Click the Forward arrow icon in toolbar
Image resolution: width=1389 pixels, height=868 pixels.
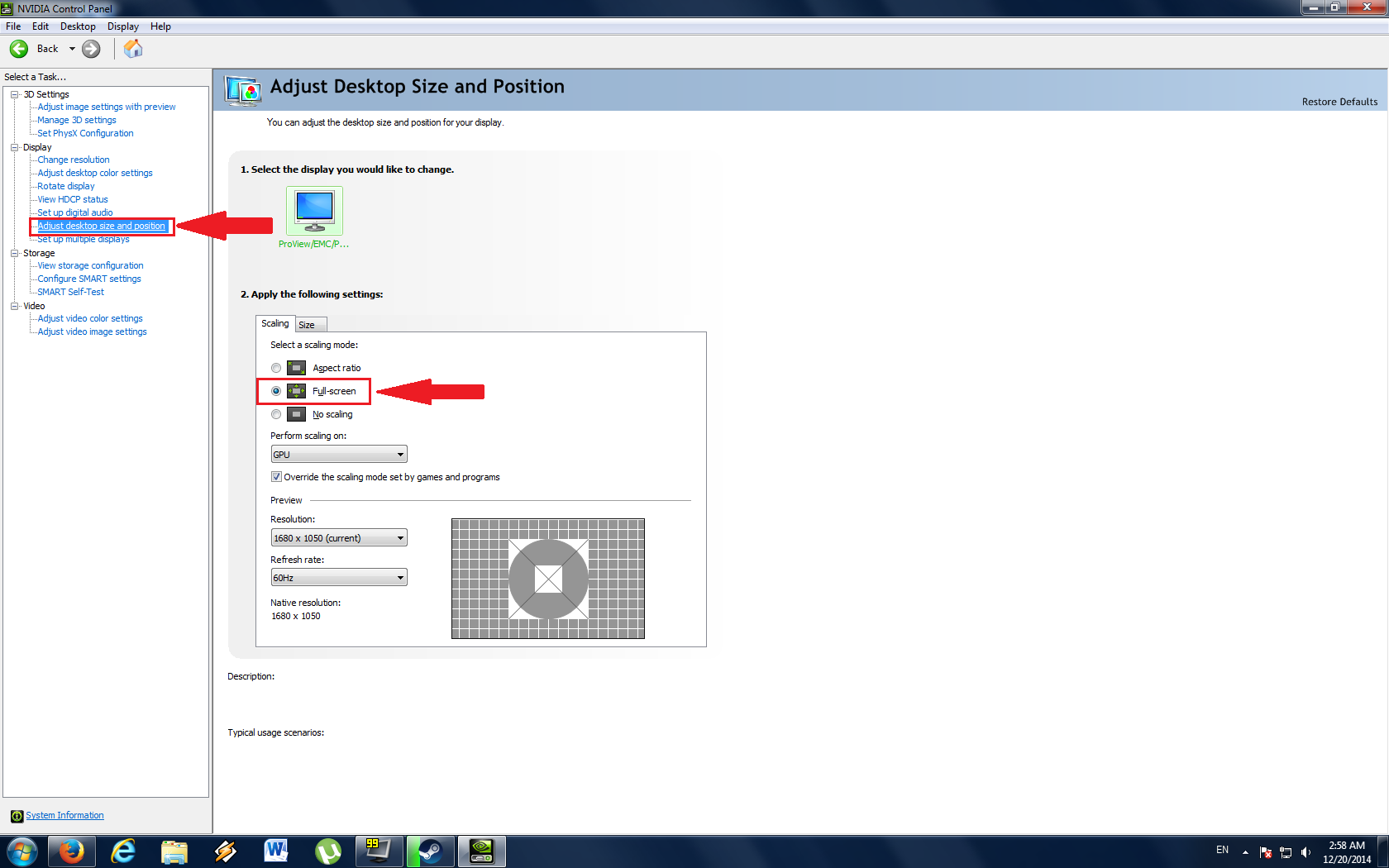(91, 49)
